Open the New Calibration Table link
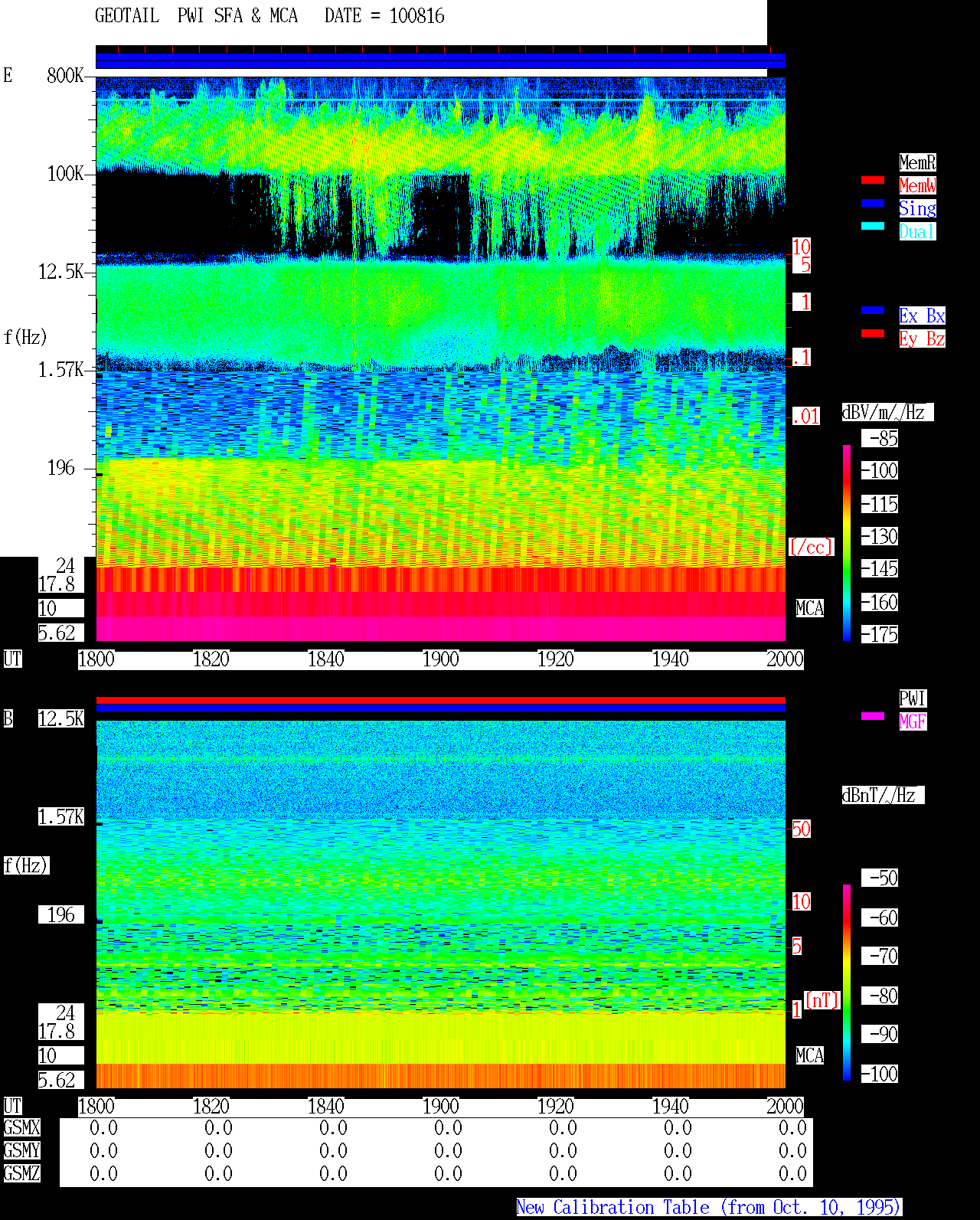Screen dimensions: 980x1220 [x=709, y=1207]
